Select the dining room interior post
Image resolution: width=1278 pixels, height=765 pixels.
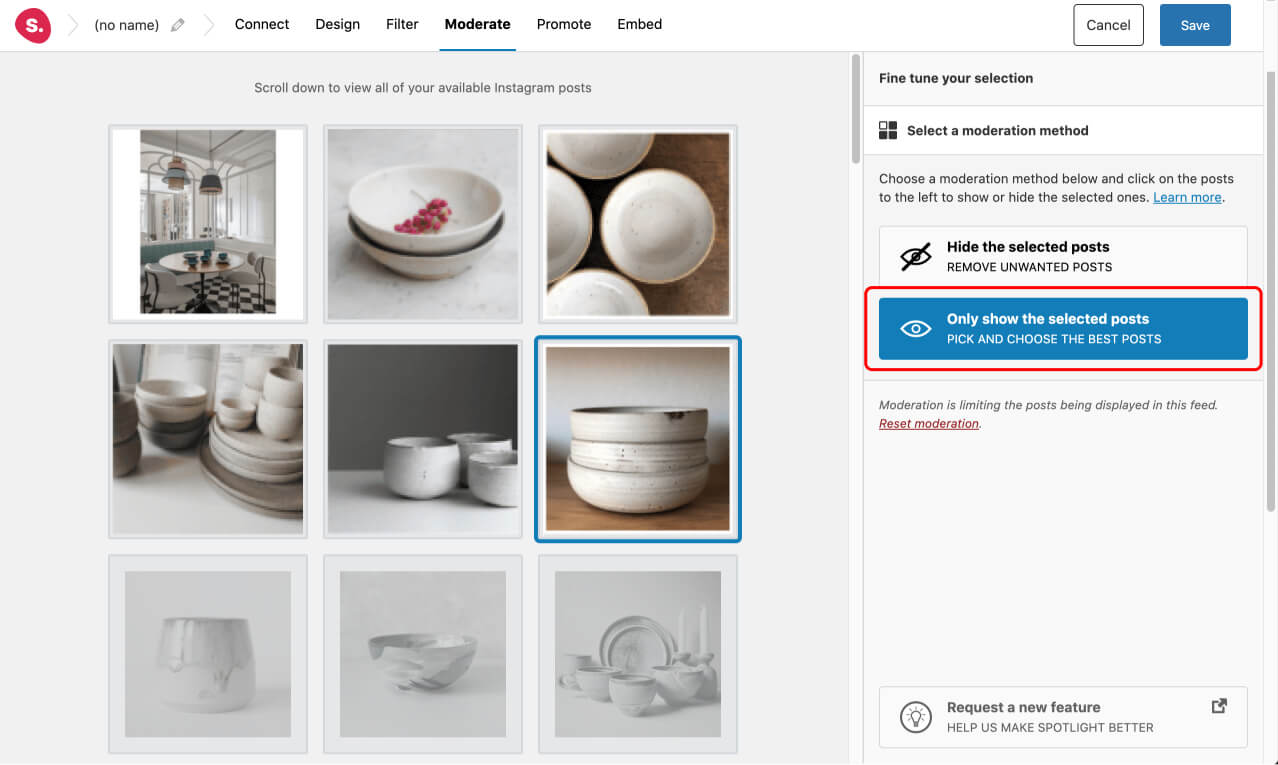208,224
